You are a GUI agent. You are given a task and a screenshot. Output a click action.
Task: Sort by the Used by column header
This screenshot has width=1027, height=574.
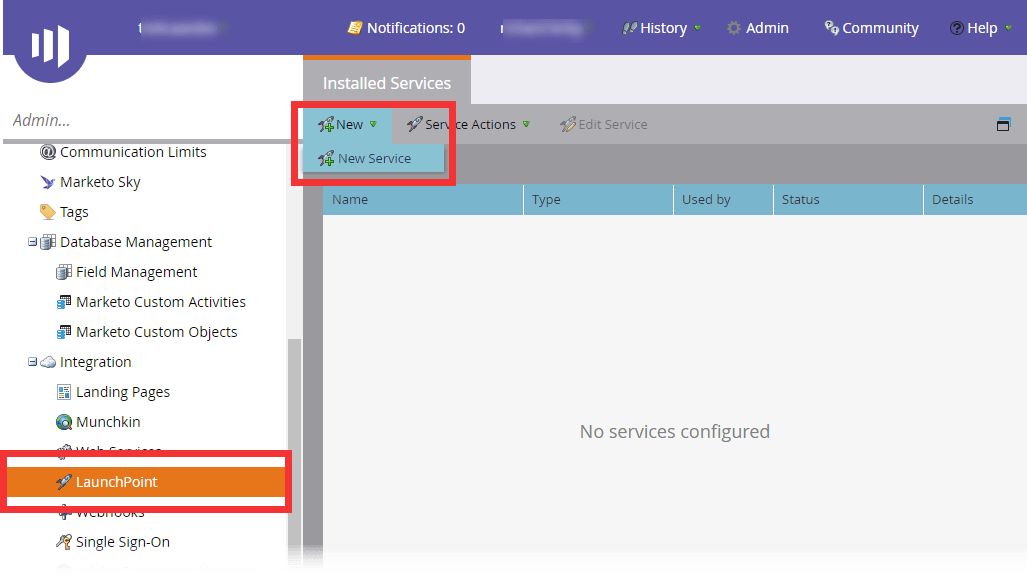(723, 200)
